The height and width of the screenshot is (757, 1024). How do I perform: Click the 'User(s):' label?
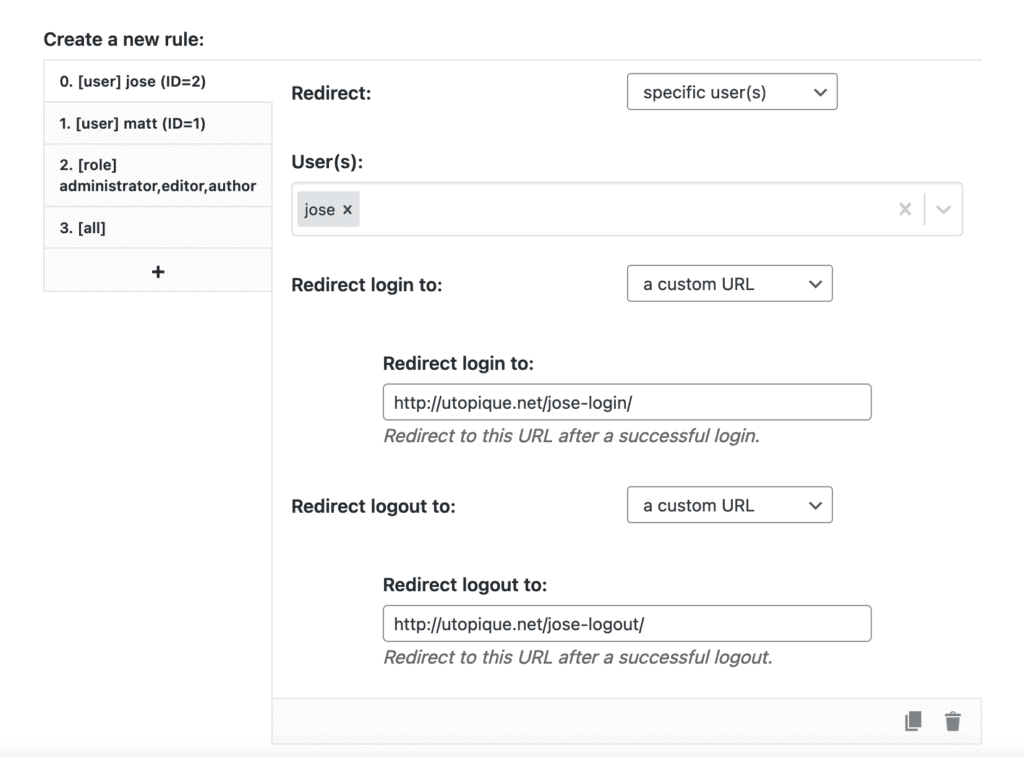coord(327,162)
